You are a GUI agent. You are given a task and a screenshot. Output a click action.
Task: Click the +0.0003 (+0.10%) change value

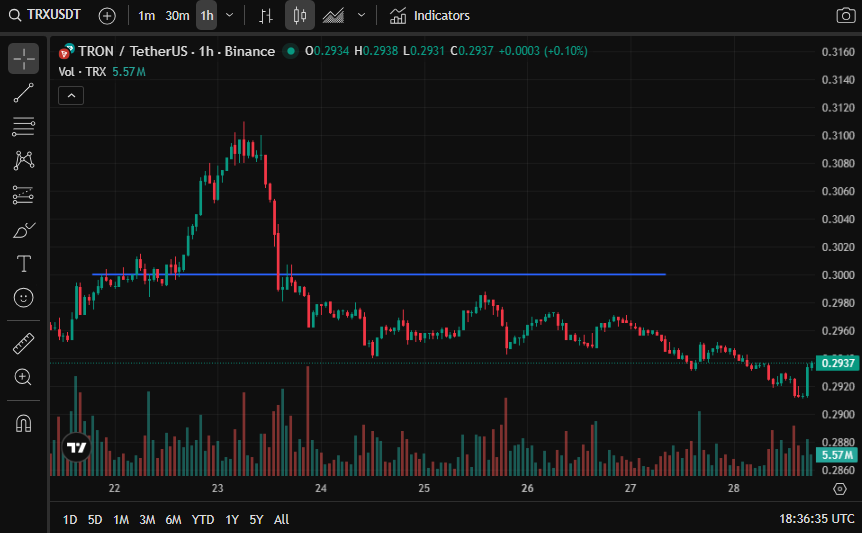(x=543, y=51)
